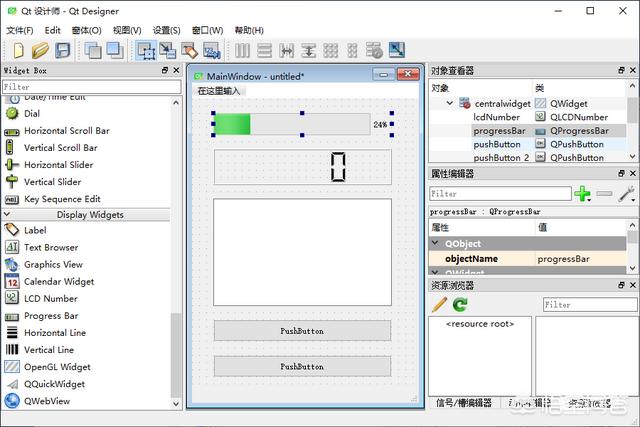
Task: Click the New form toolbar icon
Action: (x=18, y=50)
